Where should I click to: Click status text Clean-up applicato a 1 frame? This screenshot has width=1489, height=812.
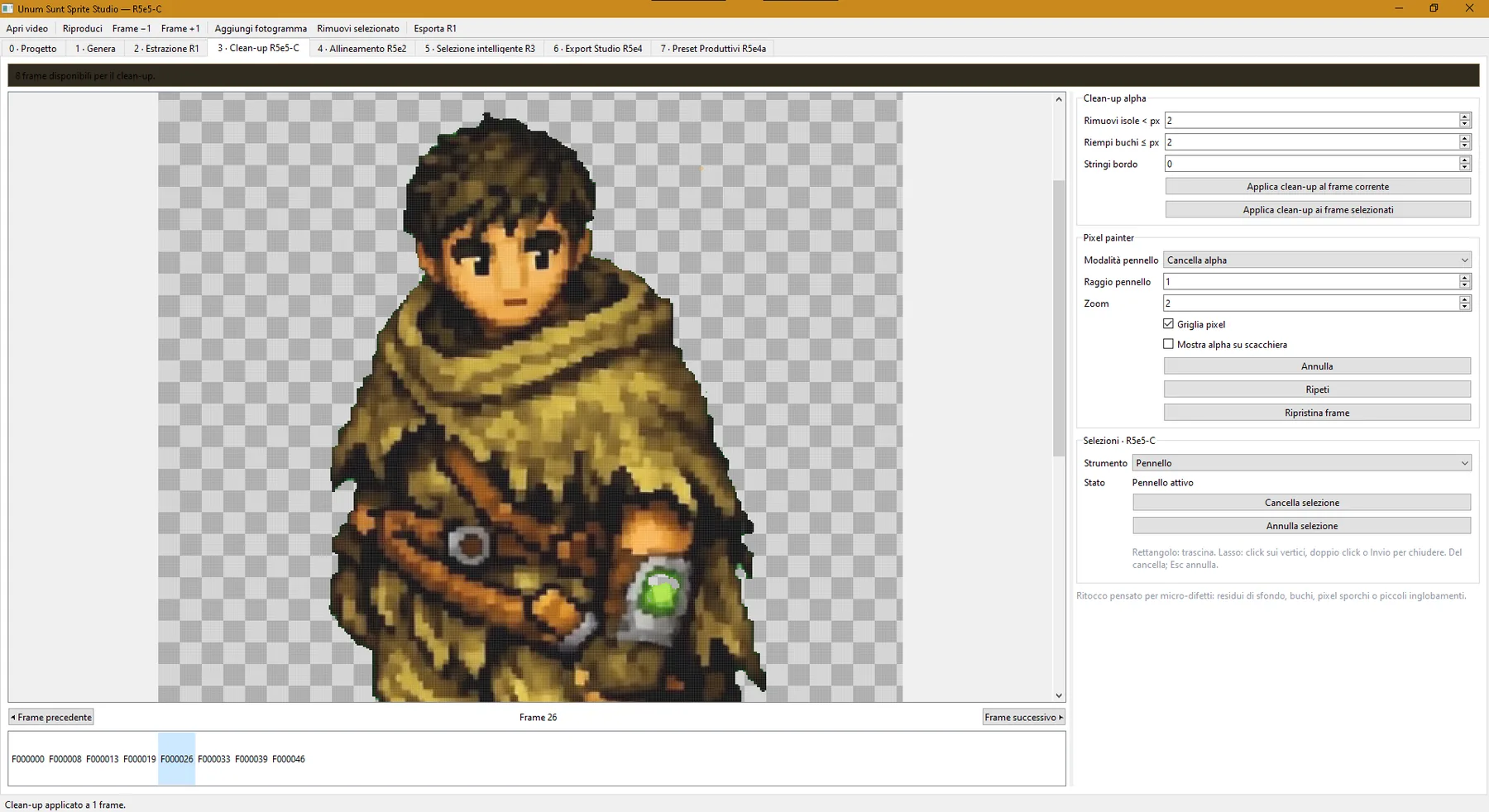pyautogui.click(x=65, y=805)
